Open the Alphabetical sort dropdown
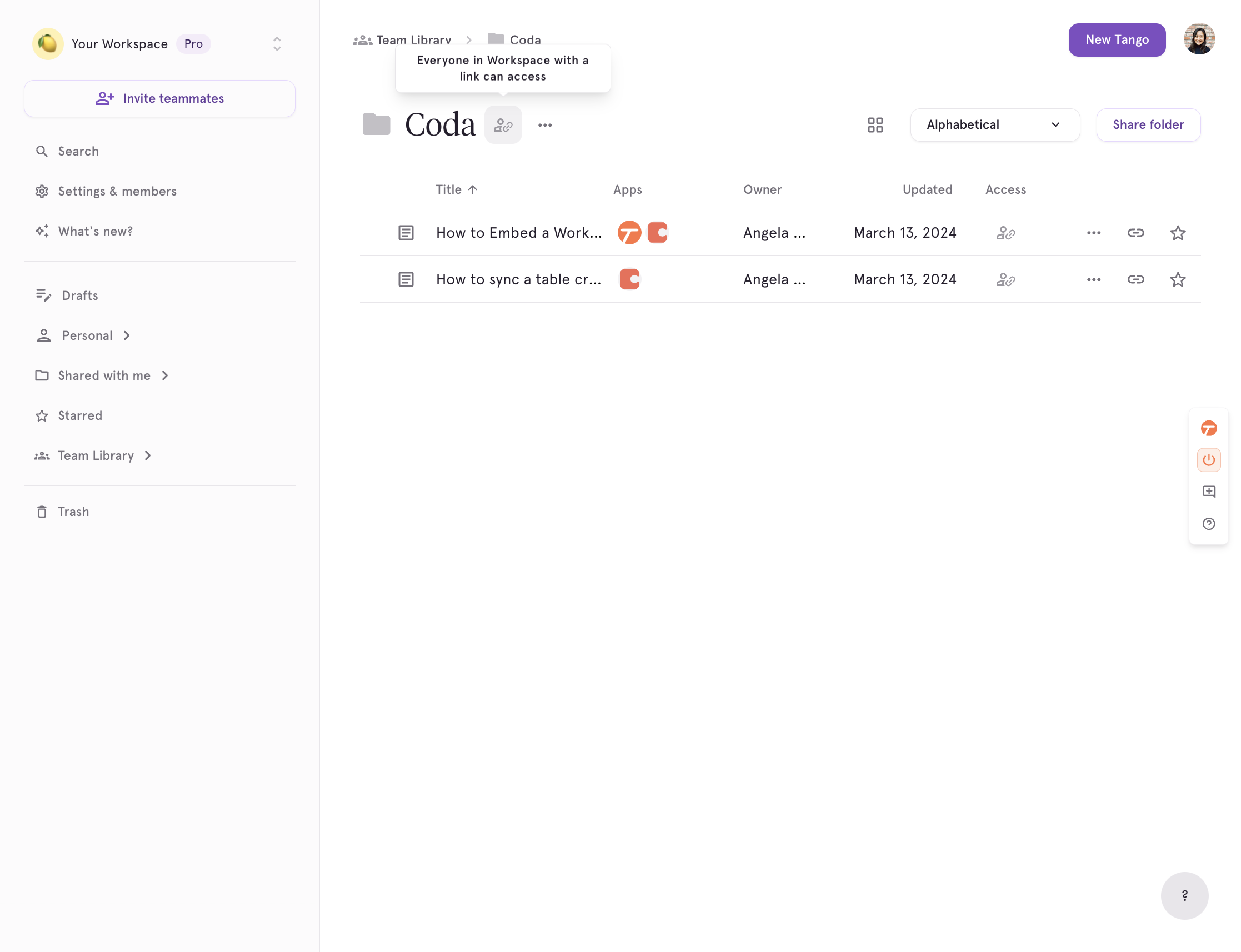The height and width of the screenshot is (952, 1241). point(994,124)
